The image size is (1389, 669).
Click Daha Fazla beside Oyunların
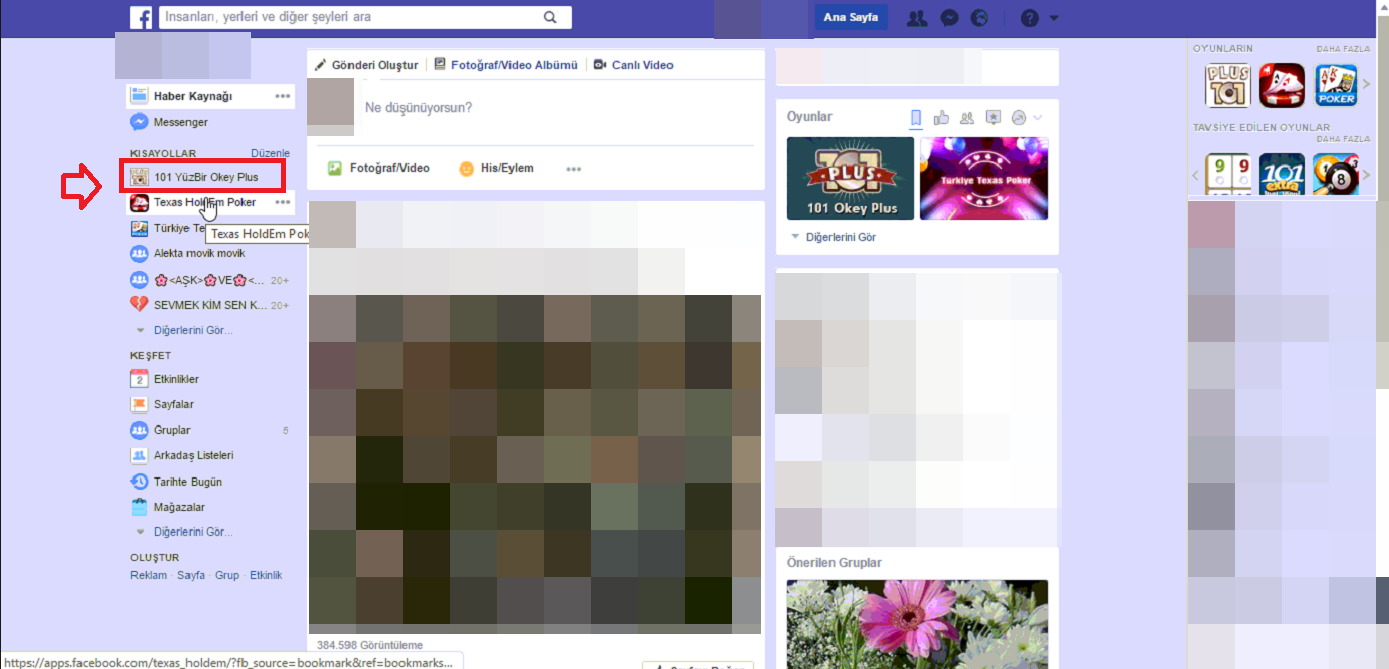click(1343, 48)
